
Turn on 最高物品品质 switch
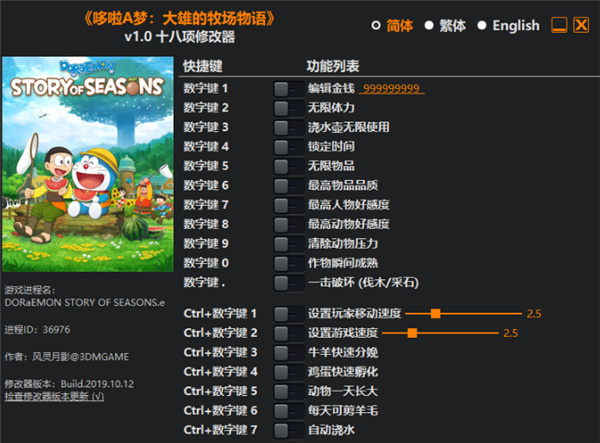(289, 186)
